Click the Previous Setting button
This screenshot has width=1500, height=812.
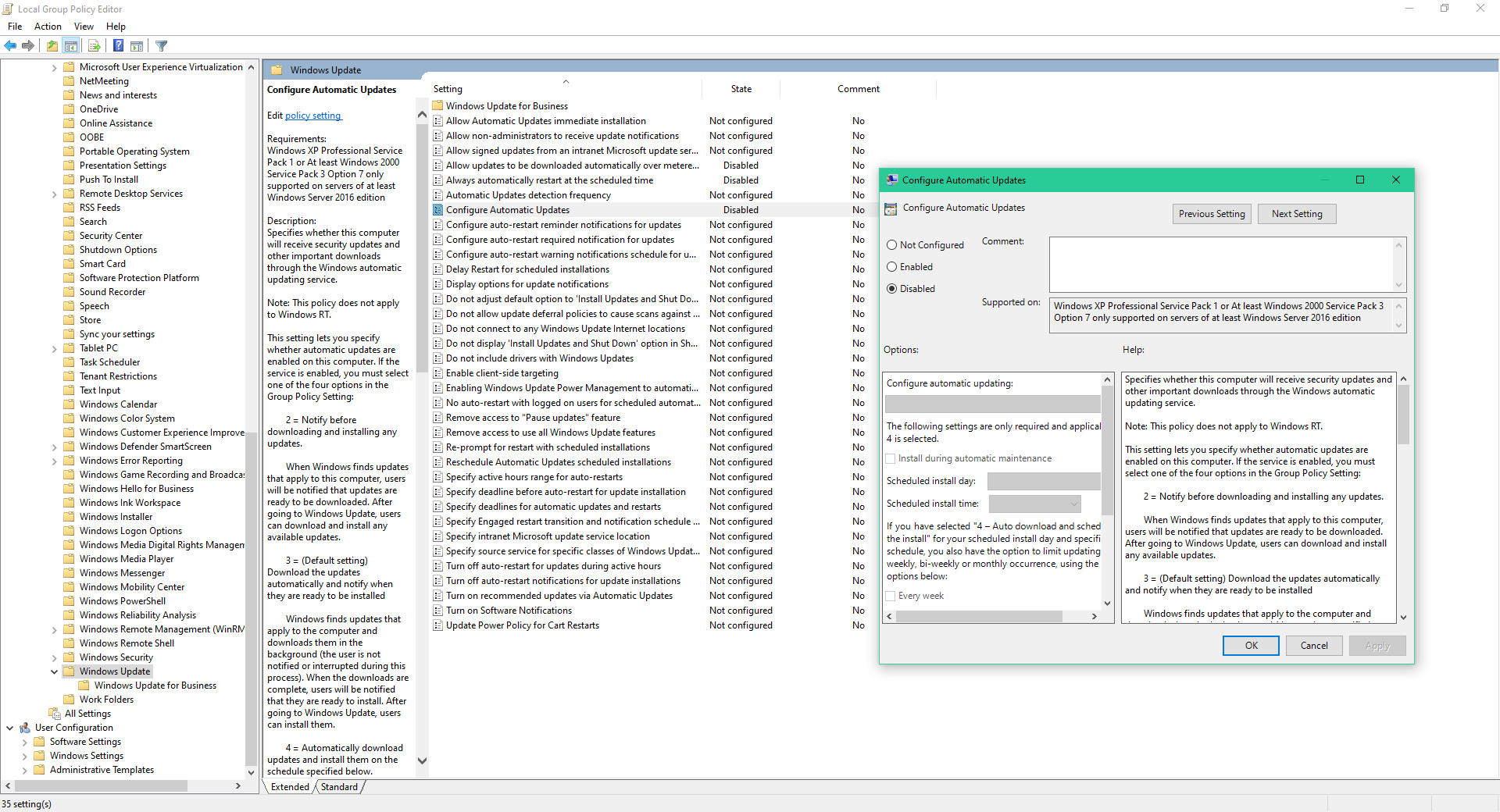pos(1212,214)
